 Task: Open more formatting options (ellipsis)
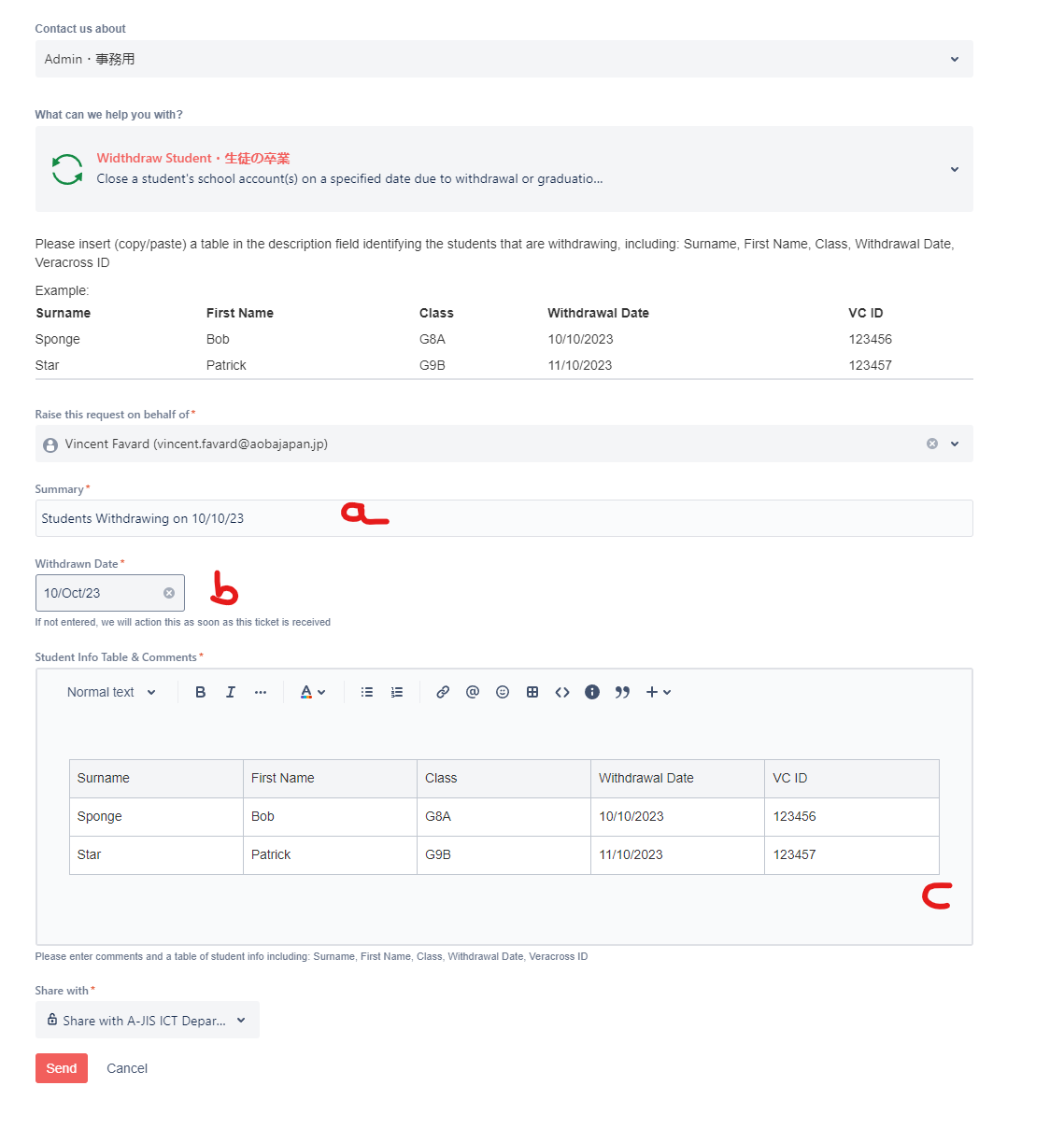pos(261,692)
